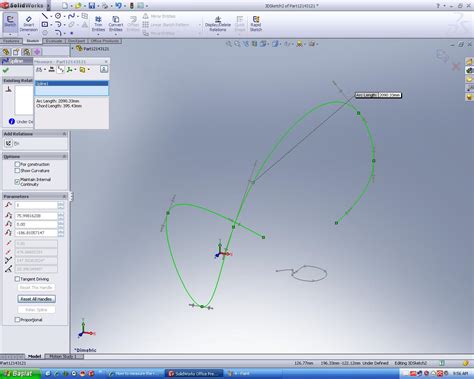Open PropertyManager tab icon
Screen dimensions: 474x379
(16, 52)
